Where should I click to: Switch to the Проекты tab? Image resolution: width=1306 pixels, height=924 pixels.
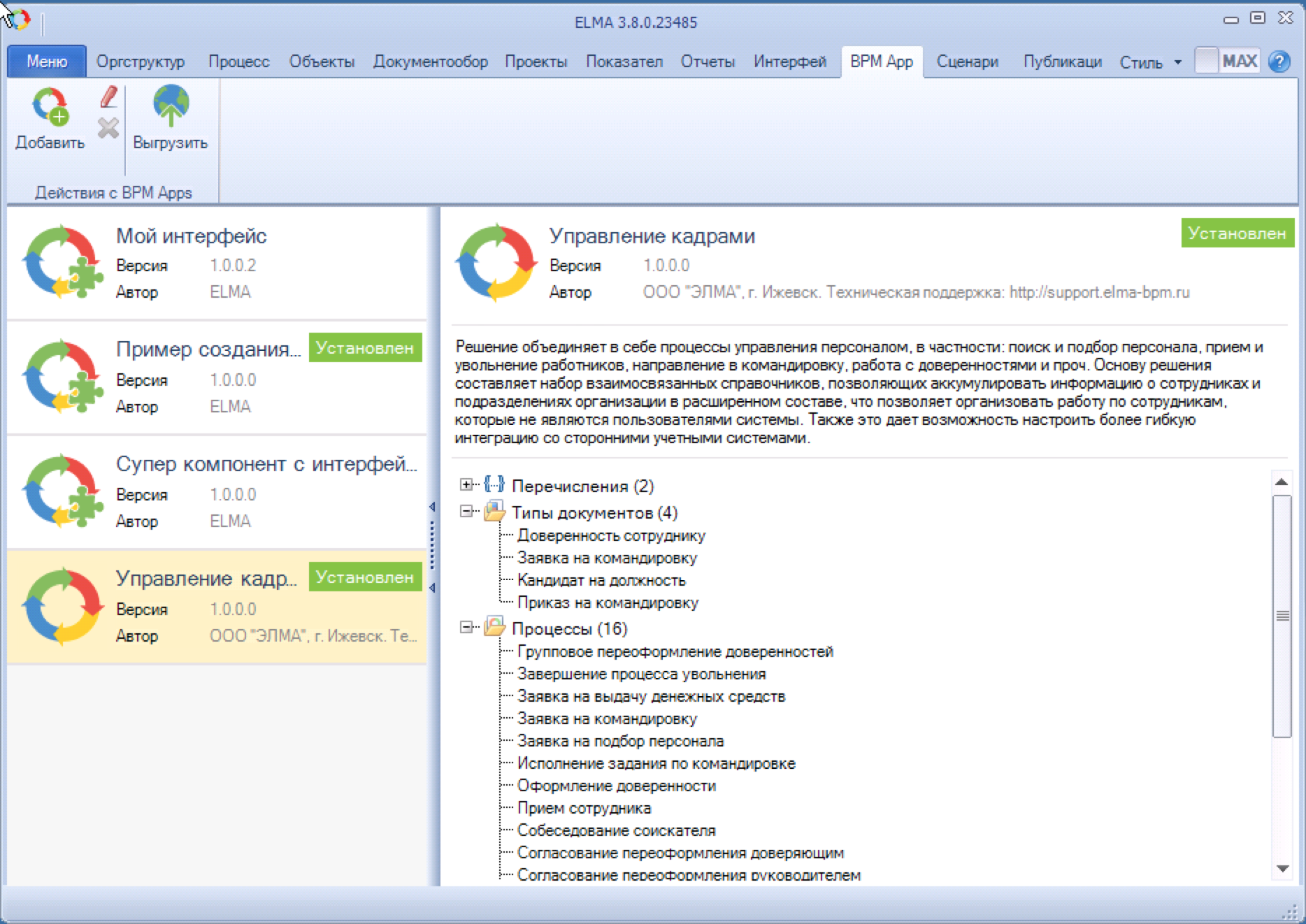pos(536,62)
